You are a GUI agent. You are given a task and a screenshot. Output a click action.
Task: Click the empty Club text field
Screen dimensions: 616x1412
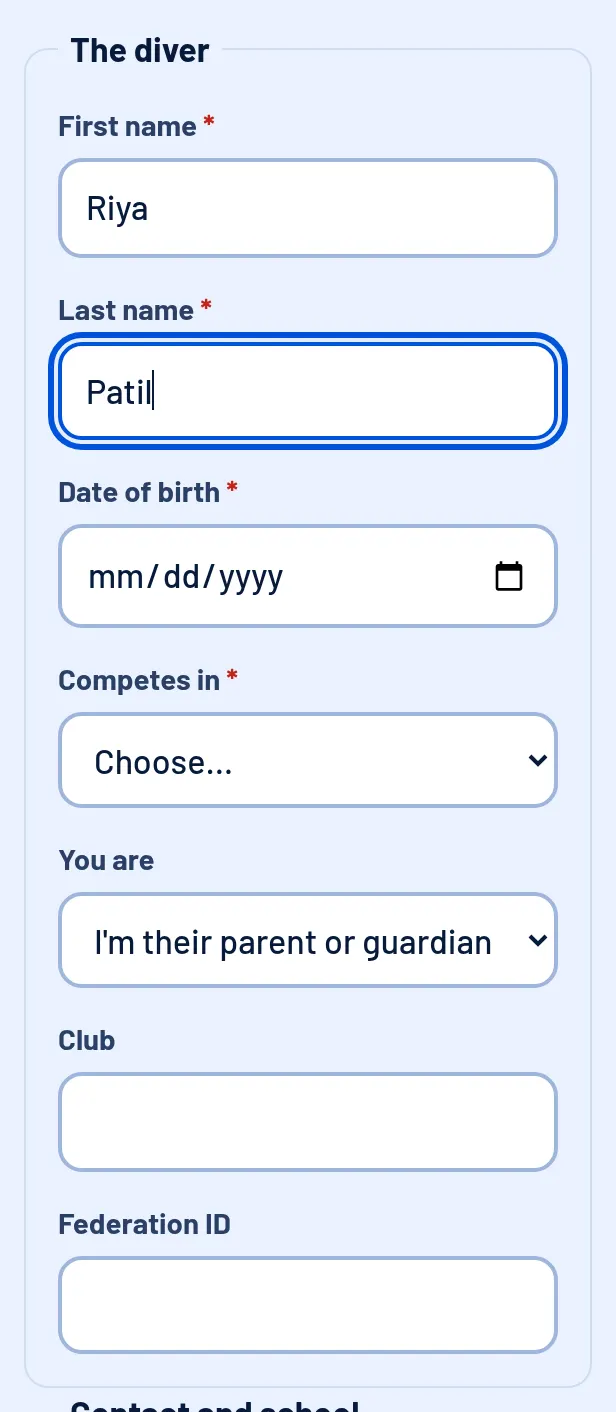coord(308,1122)
